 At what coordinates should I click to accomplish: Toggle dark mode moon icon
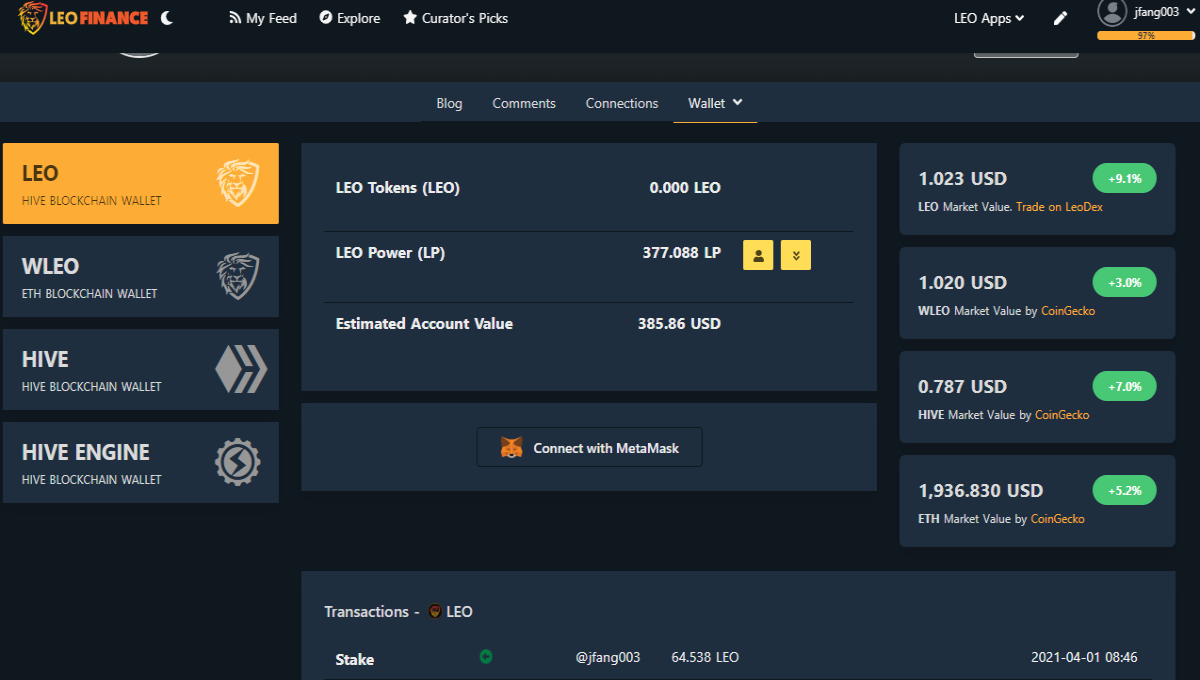click(x=167, y=18)
